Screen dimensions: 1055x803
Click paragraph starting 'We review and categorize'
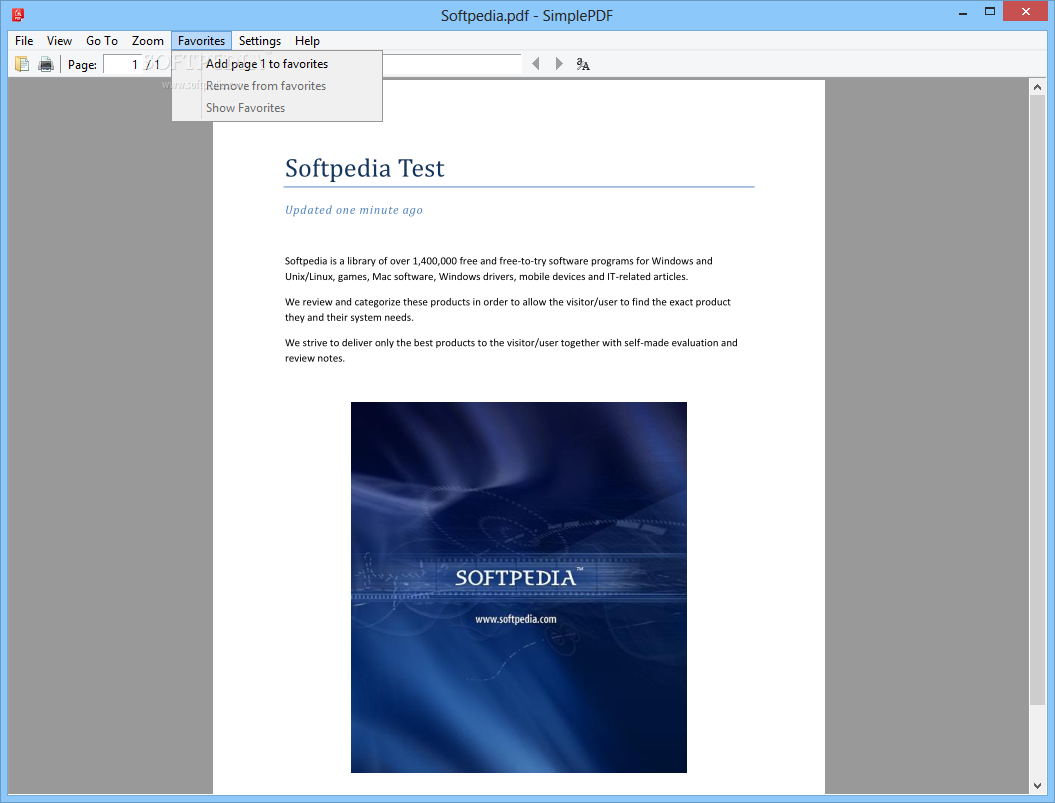(x=507, y=310)
